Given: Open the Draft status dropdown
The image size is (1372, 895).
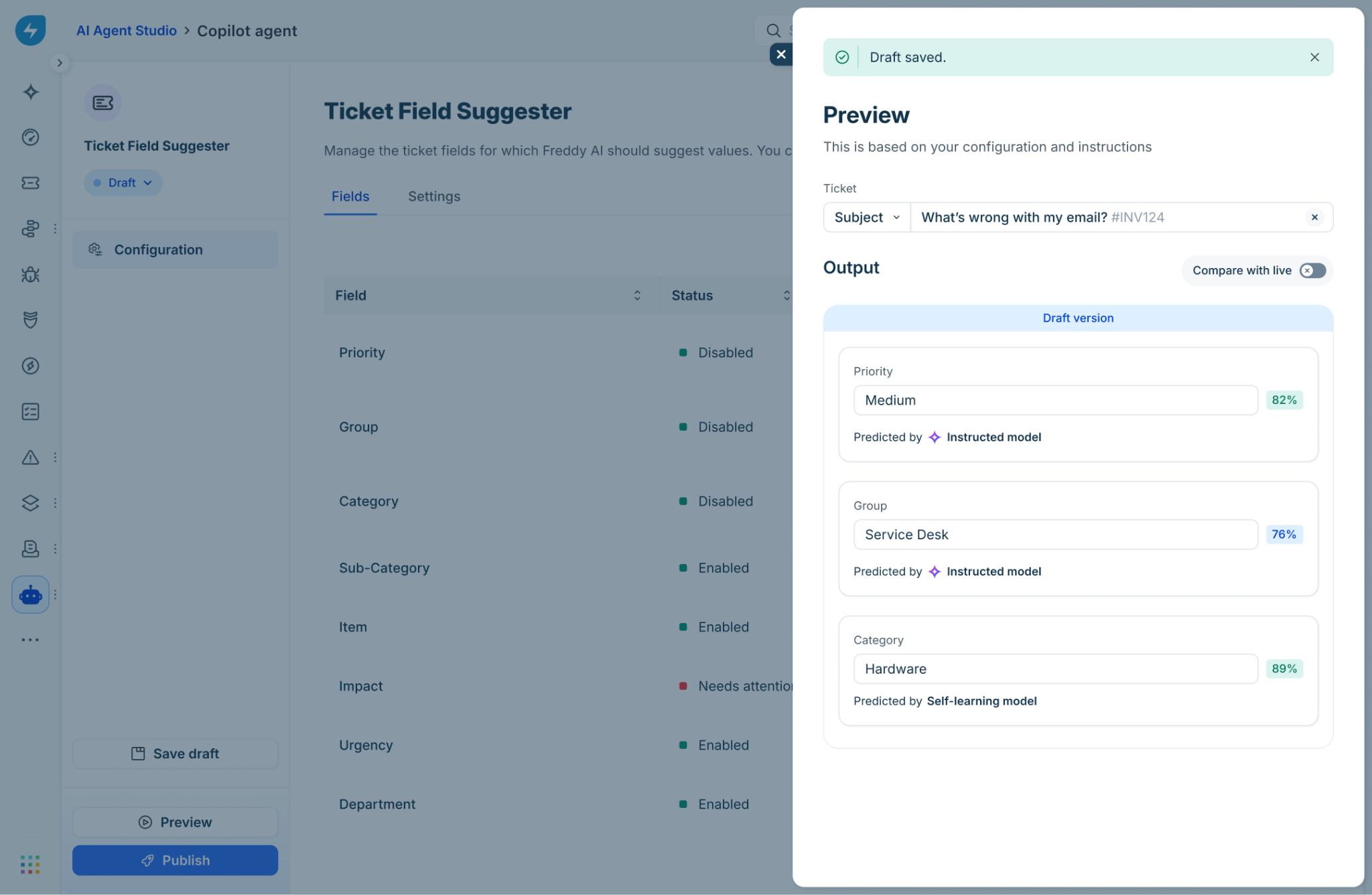Looking at the screenshot, I should coord(123,183).
